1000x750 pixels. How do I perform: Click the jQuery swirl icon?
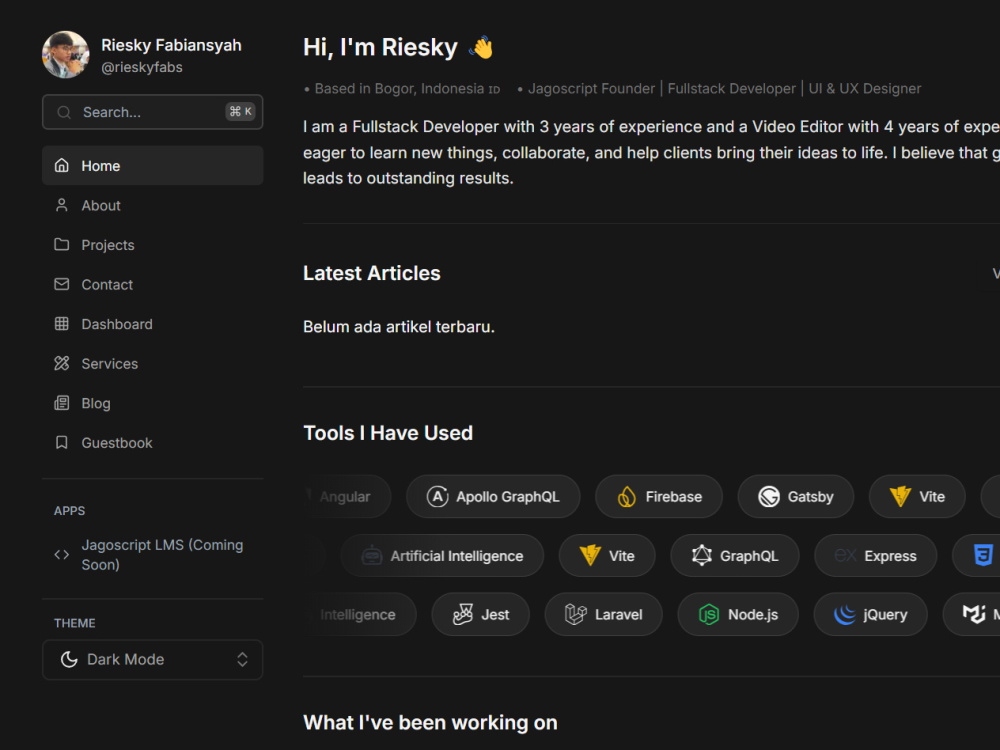845,614
